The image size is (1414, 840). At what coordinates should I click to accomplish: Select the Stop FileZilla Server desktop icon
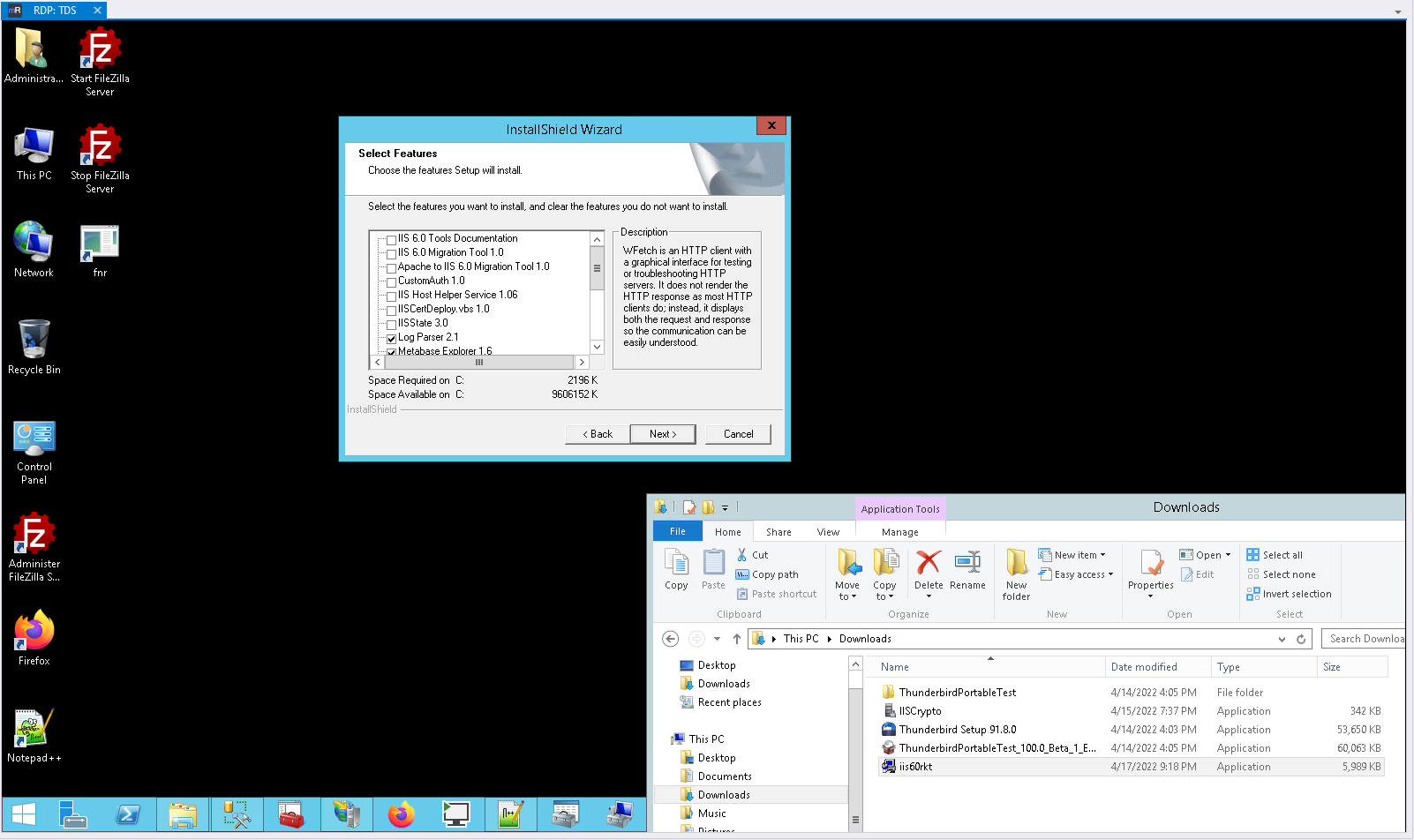(x=100, y=159)
